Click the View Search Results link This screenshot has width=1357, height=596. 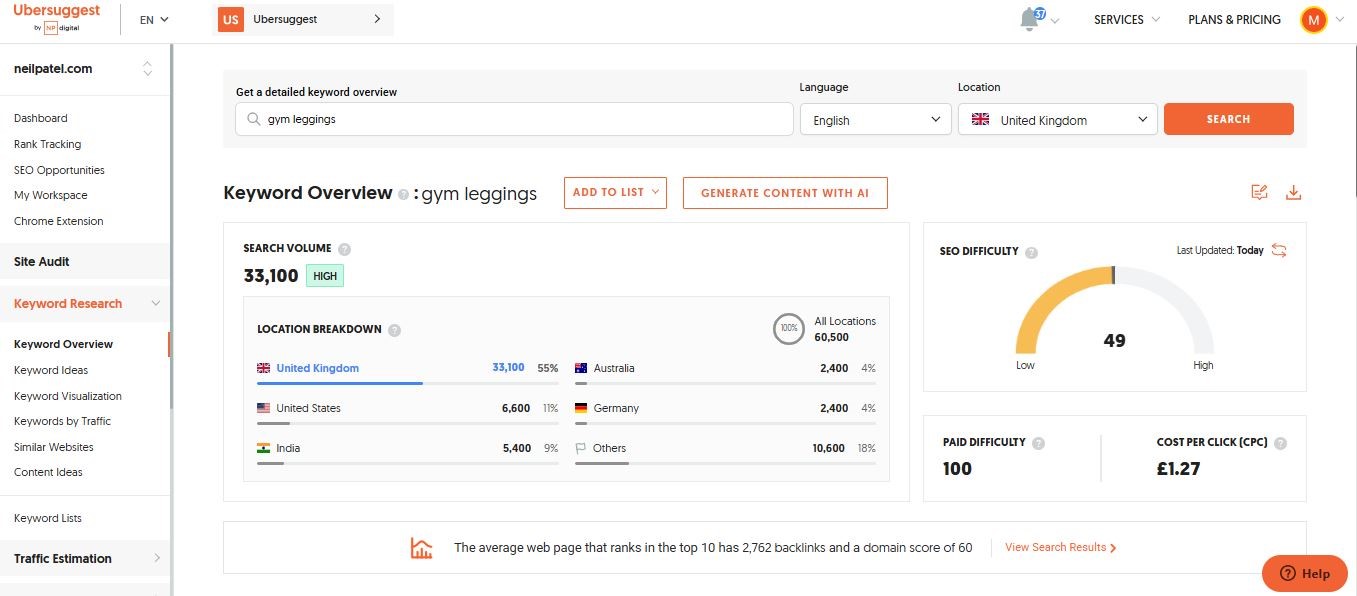(x=1060, y=548)
